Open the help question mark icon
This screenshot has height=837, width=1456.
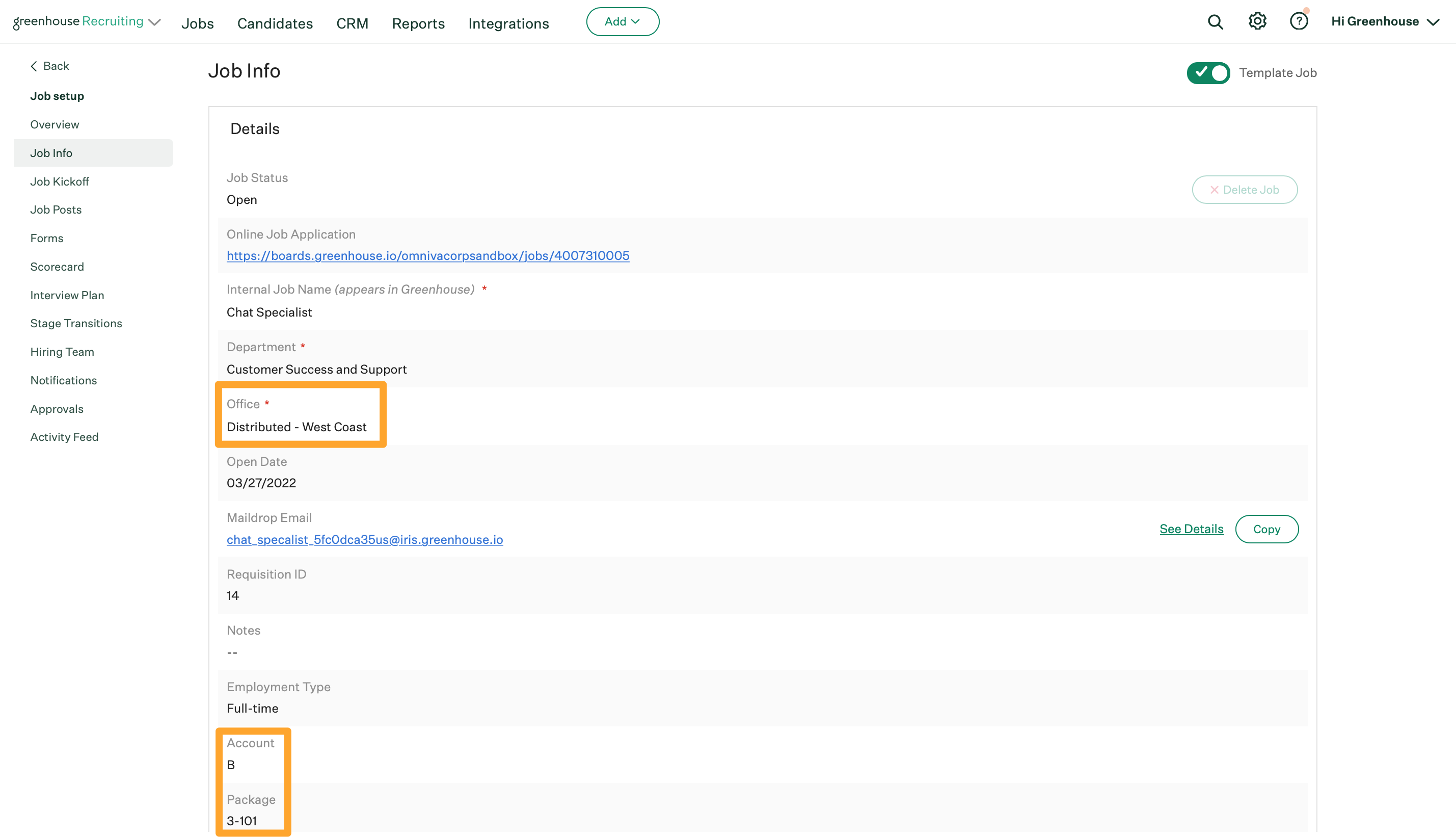coord(1298,21)
